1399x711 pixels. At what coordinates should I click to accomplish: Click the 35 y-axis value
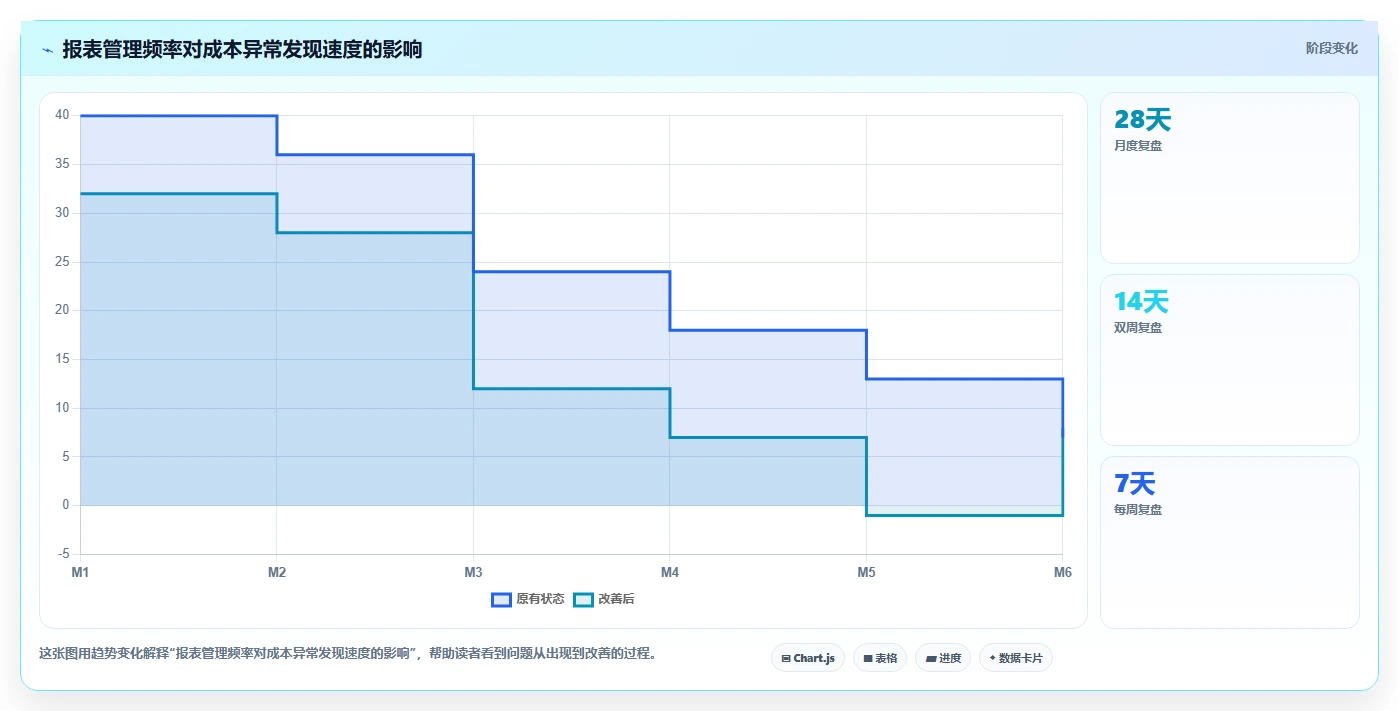pos(62,164)
